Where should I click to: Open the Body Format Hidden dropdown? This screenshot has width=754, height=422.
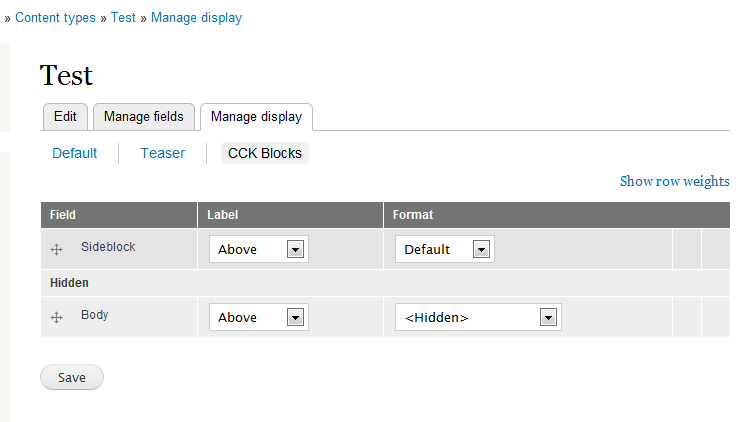pyautogui.click(x=478, y=317)
